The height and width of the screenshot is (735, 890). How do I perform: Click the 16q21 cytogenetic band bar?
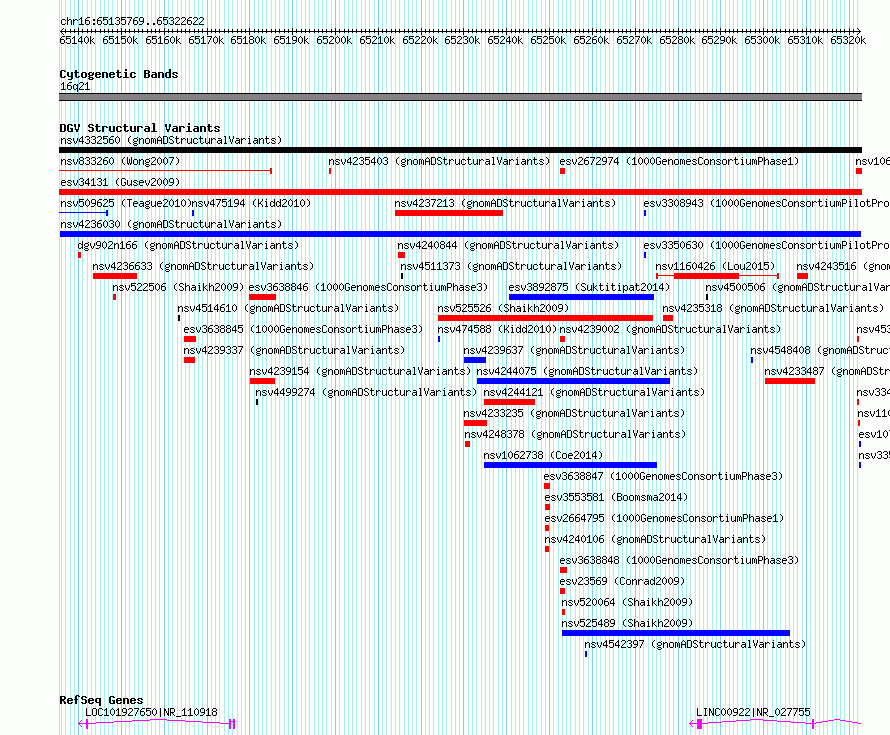pyautogui.click(x=460, y=97)
